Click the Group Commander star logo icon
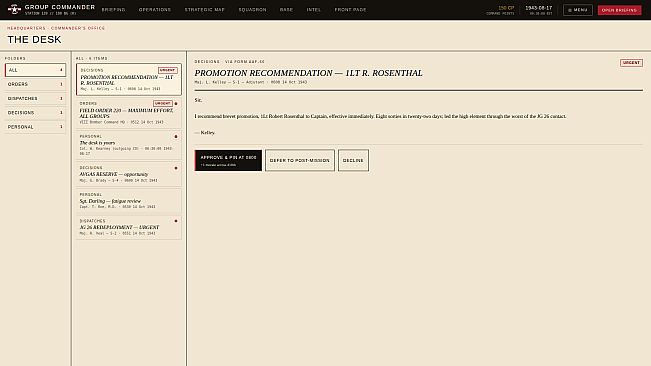The image size is (651, 366). (x=14, y=10)
